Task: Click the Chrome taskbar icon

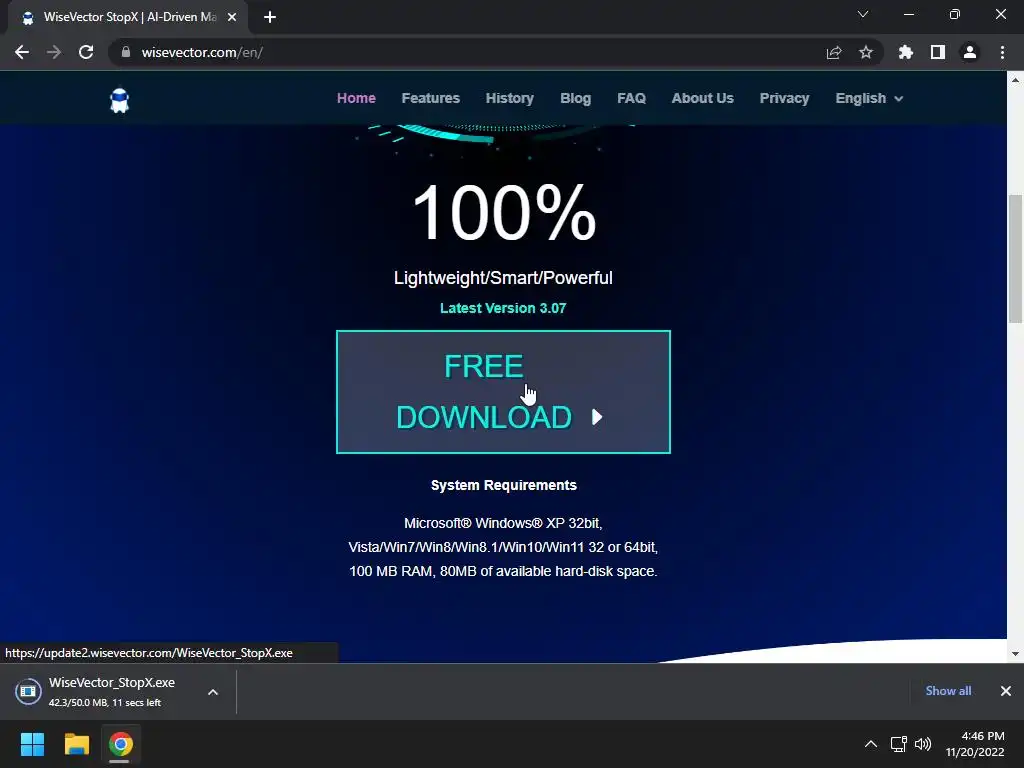Action: (x=120, y=744)
